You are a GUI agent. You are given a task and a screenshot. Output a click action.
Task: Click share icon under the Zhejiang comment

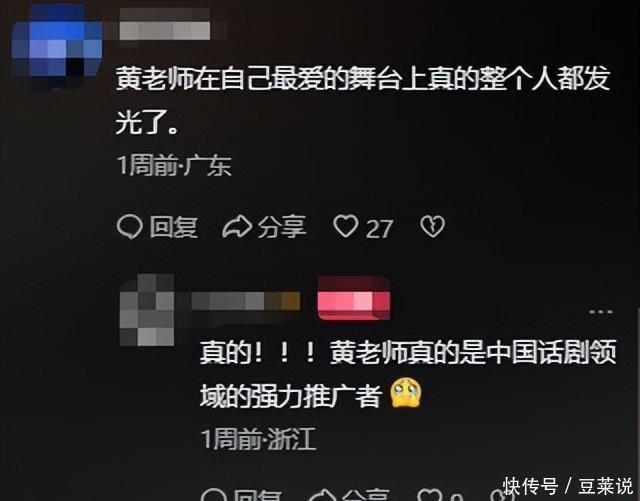coord(323,494)
